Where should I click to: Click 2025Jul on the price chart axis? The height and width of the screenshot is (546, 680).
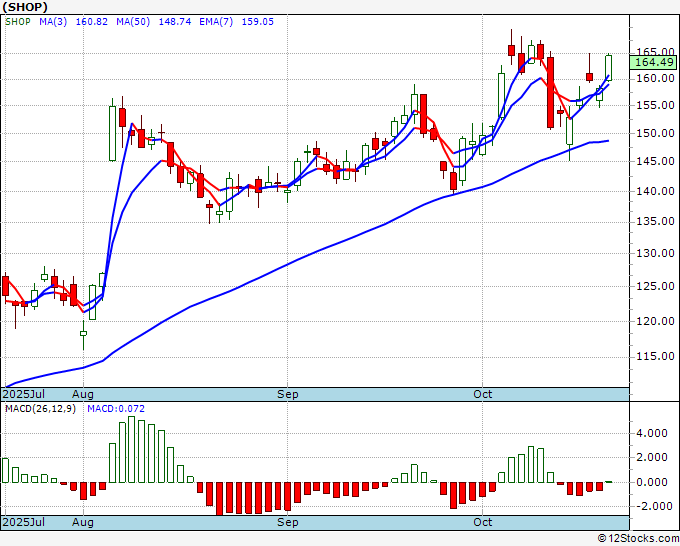24,394
